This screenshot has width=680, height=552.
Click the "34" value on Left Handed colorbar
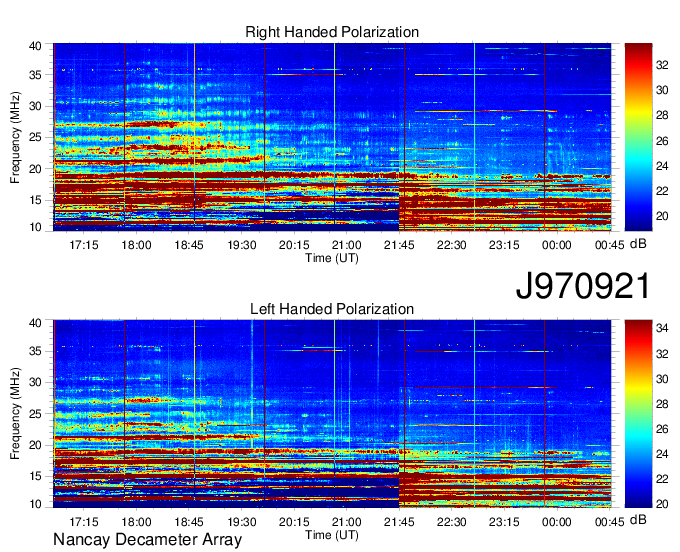coord(662,328)
